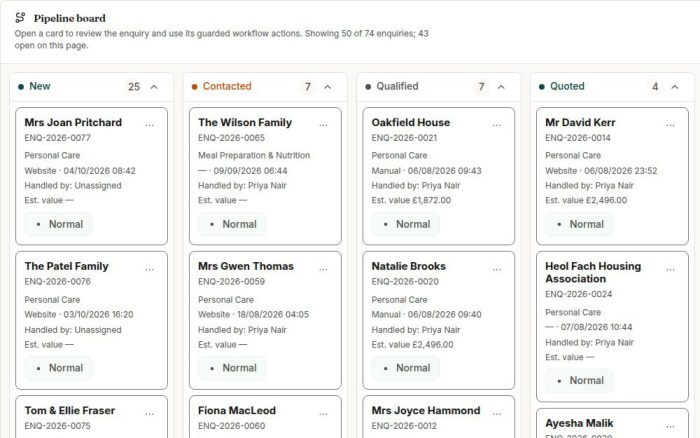The height and width of the screenshot is (438, 700).
Task: Click Meal Preparation & Nutrition service text
Action: (254, 155)
